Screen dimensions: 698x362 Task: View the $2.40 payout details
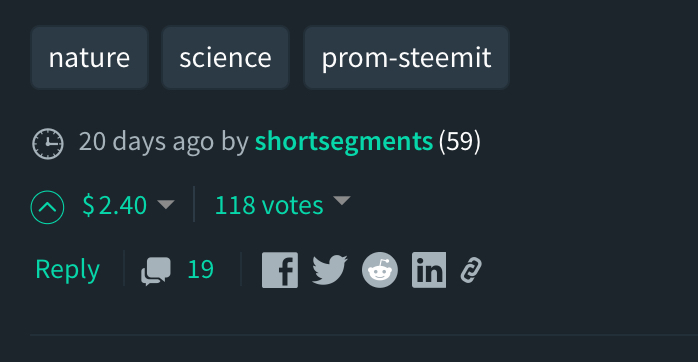pyautogui.click(x=115, y=205)
